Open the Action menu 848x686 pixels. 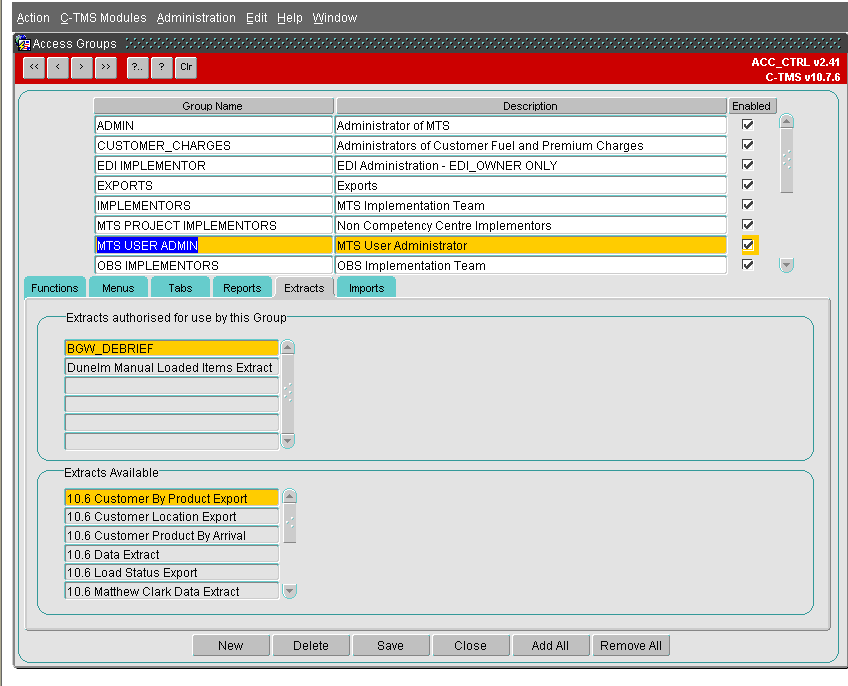click(x=33, y=18)
